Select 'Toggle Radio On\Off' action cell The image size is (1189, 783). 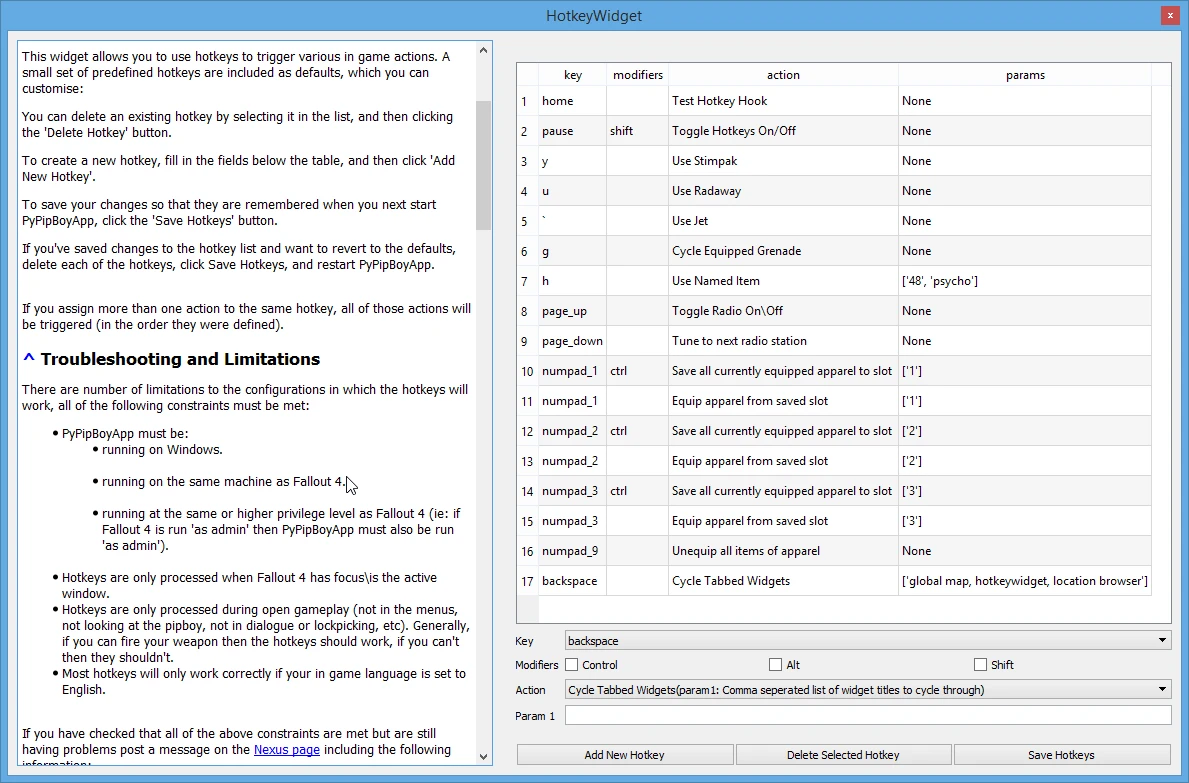click(x=783, y=311)
